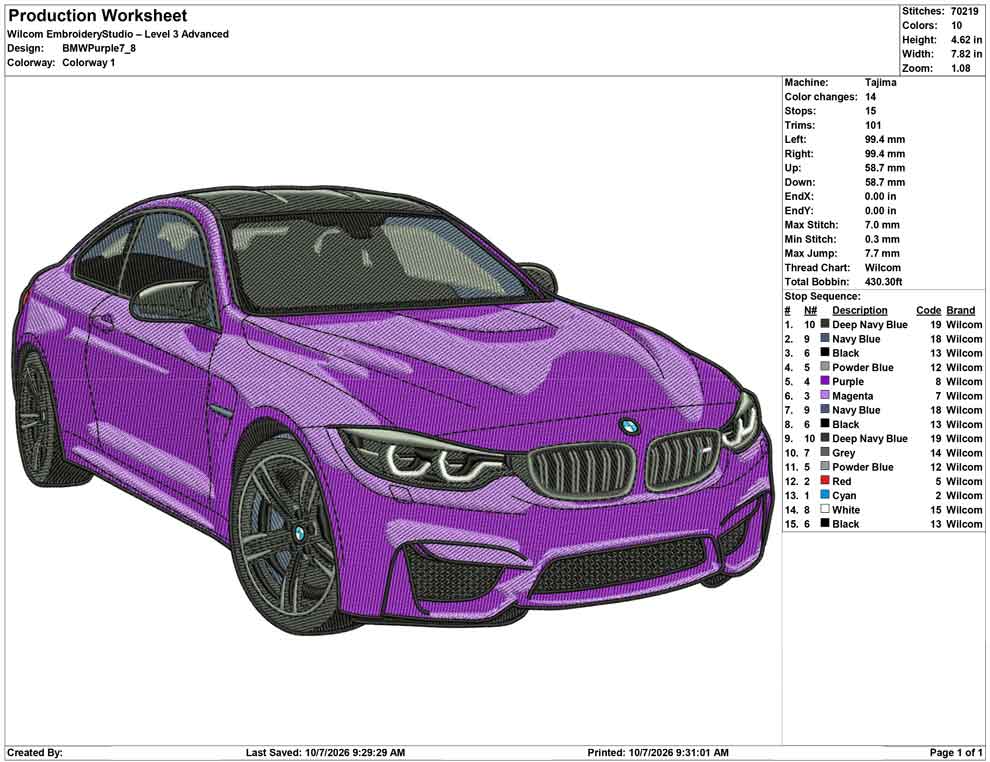This screenshot has height=762, width=990.
Task: Click the purple BMW embroidery design preview
Action: (393, 410)
